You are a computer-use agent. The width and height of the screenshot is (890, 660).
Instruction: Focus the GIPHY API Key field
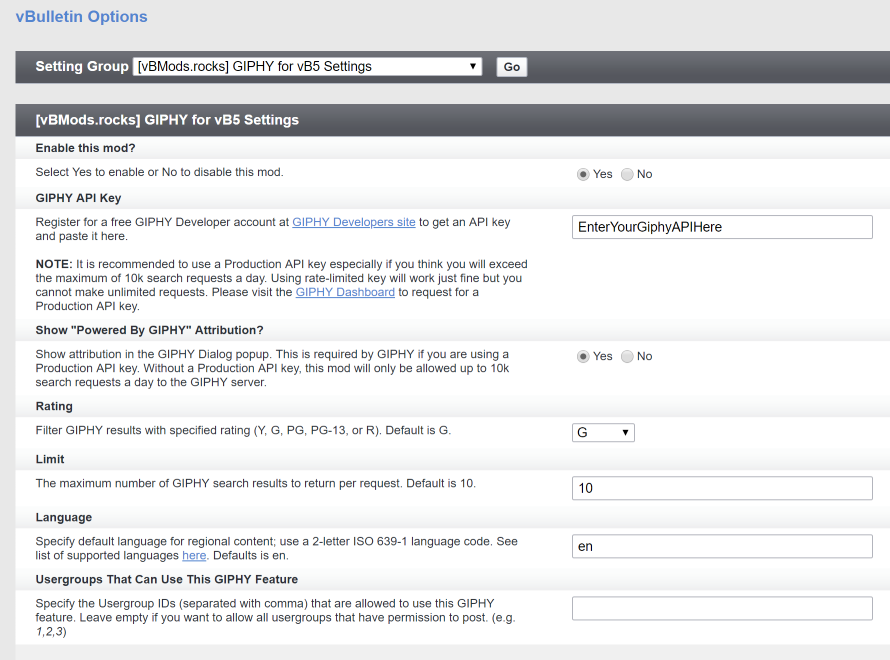click(722, 227)
